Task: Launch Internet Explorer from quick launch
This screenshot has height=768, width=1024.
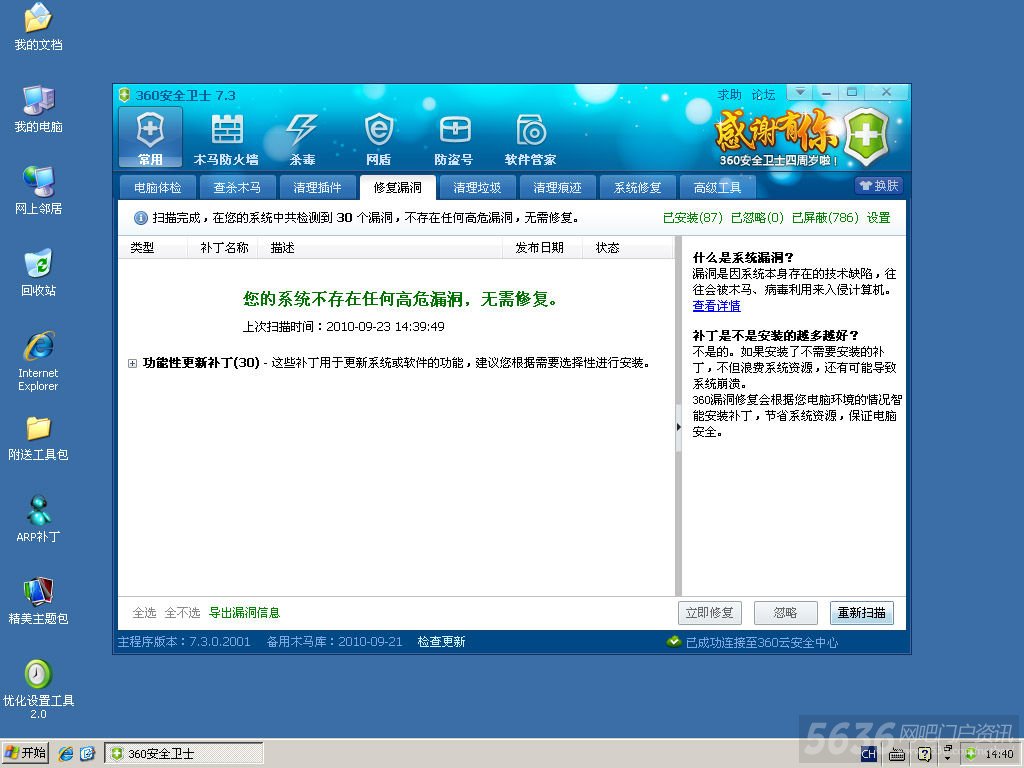Action: coord(66,754)
